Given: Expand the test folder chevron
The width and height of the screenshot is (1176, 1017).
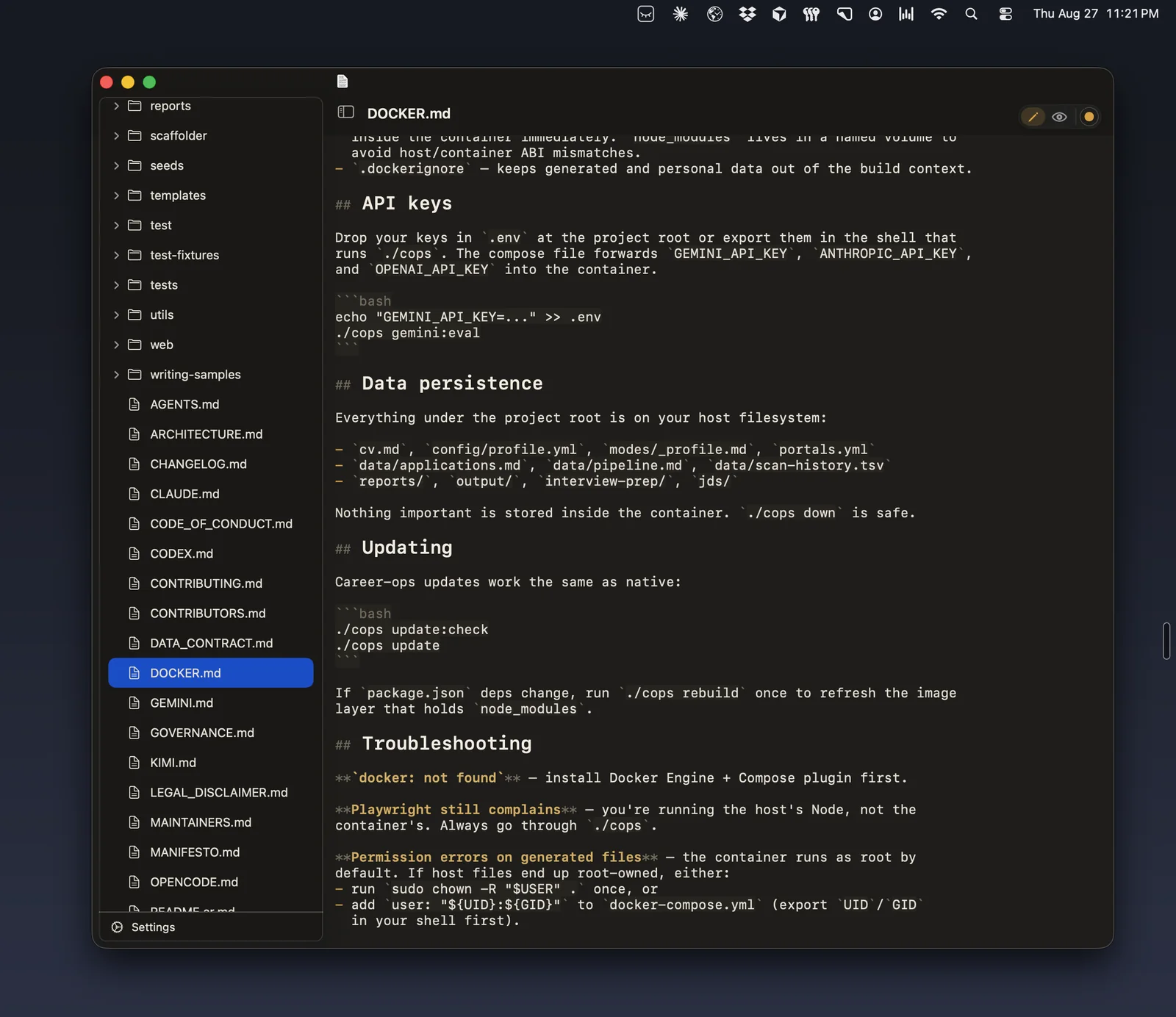Looking at the screenshot, I should (x=116, y=226).
